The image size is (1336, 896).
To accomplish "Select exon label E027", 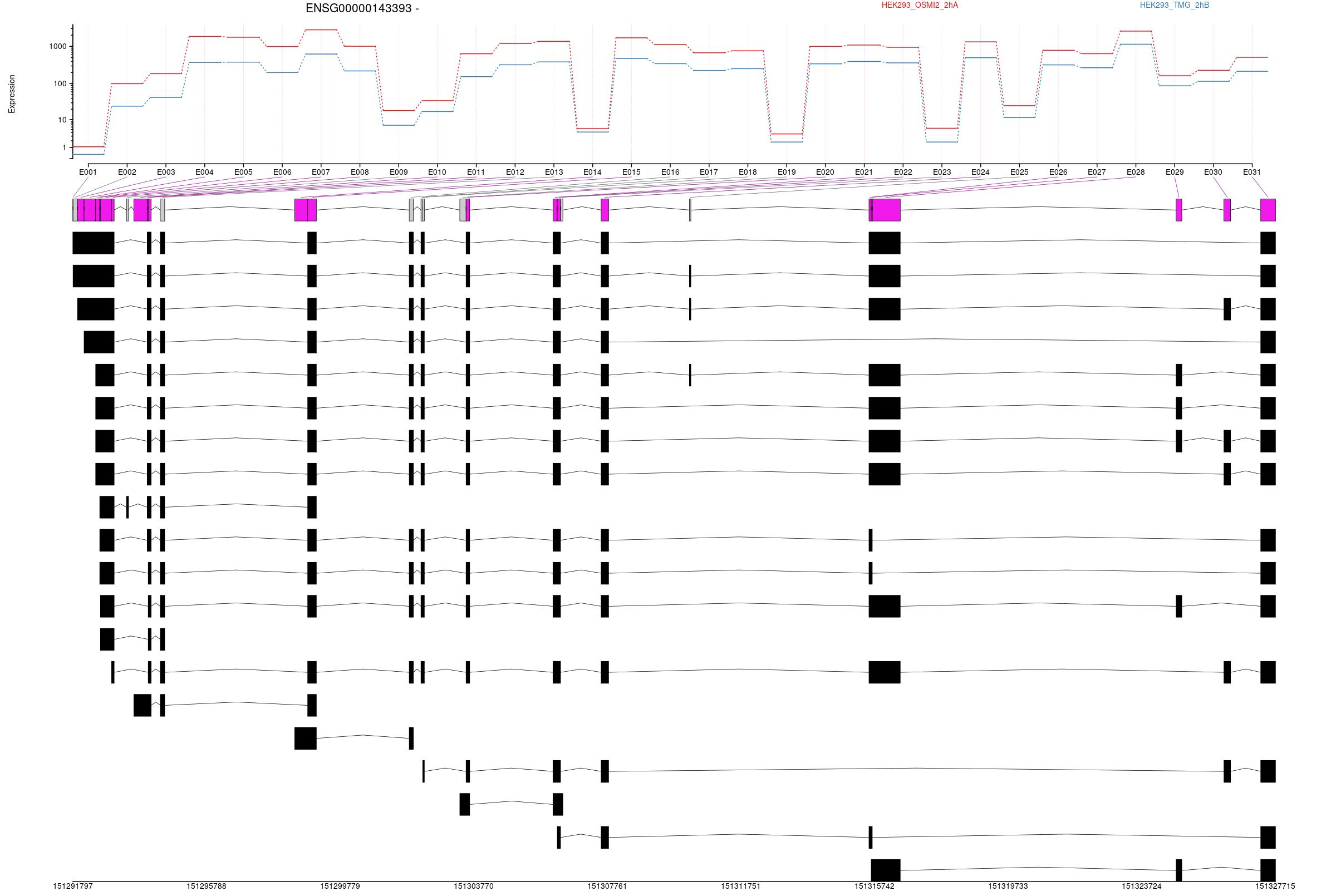I will (1097, 172).
